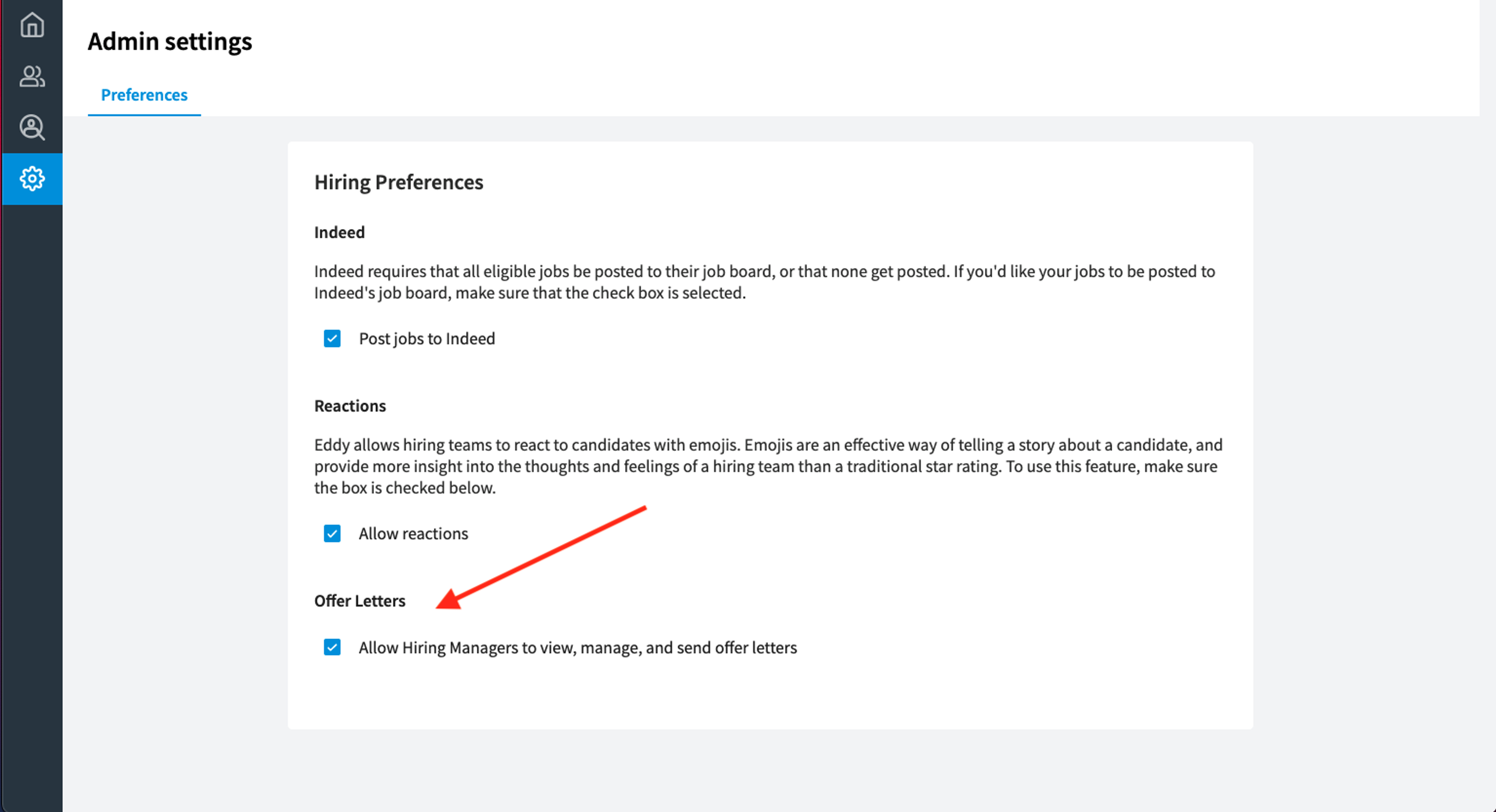
Task: Open the candidate search hiring icon
Action: point(32,127)
